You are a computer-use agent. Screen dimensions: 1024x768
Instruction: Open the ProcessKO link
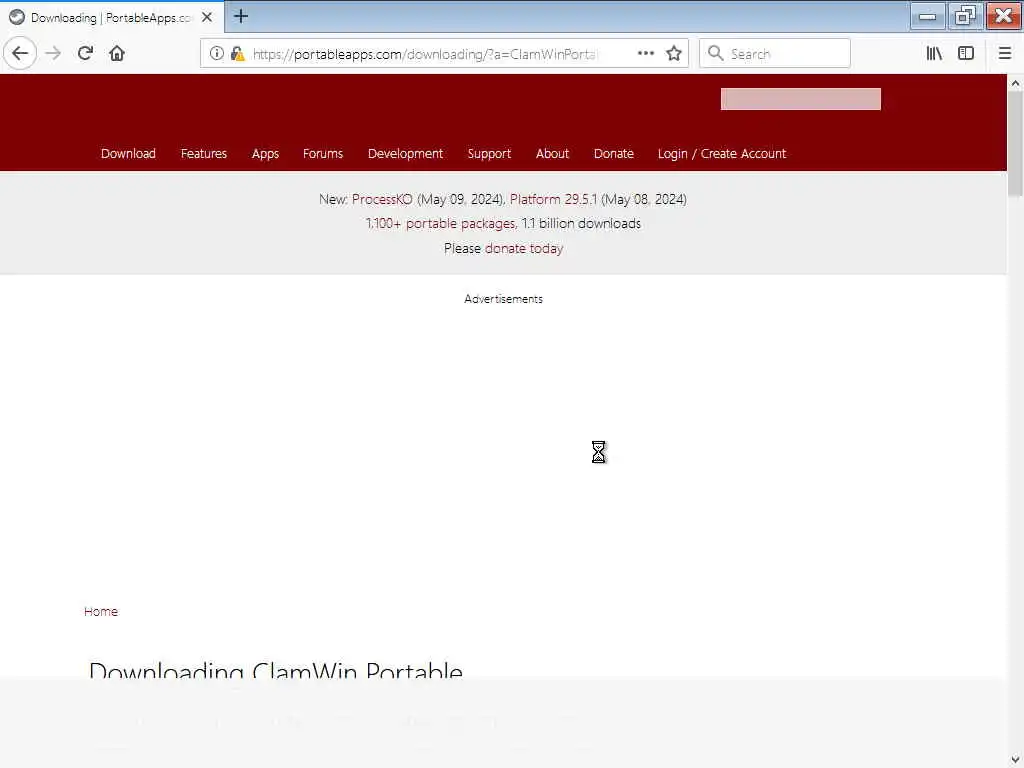tap(382, 199)
